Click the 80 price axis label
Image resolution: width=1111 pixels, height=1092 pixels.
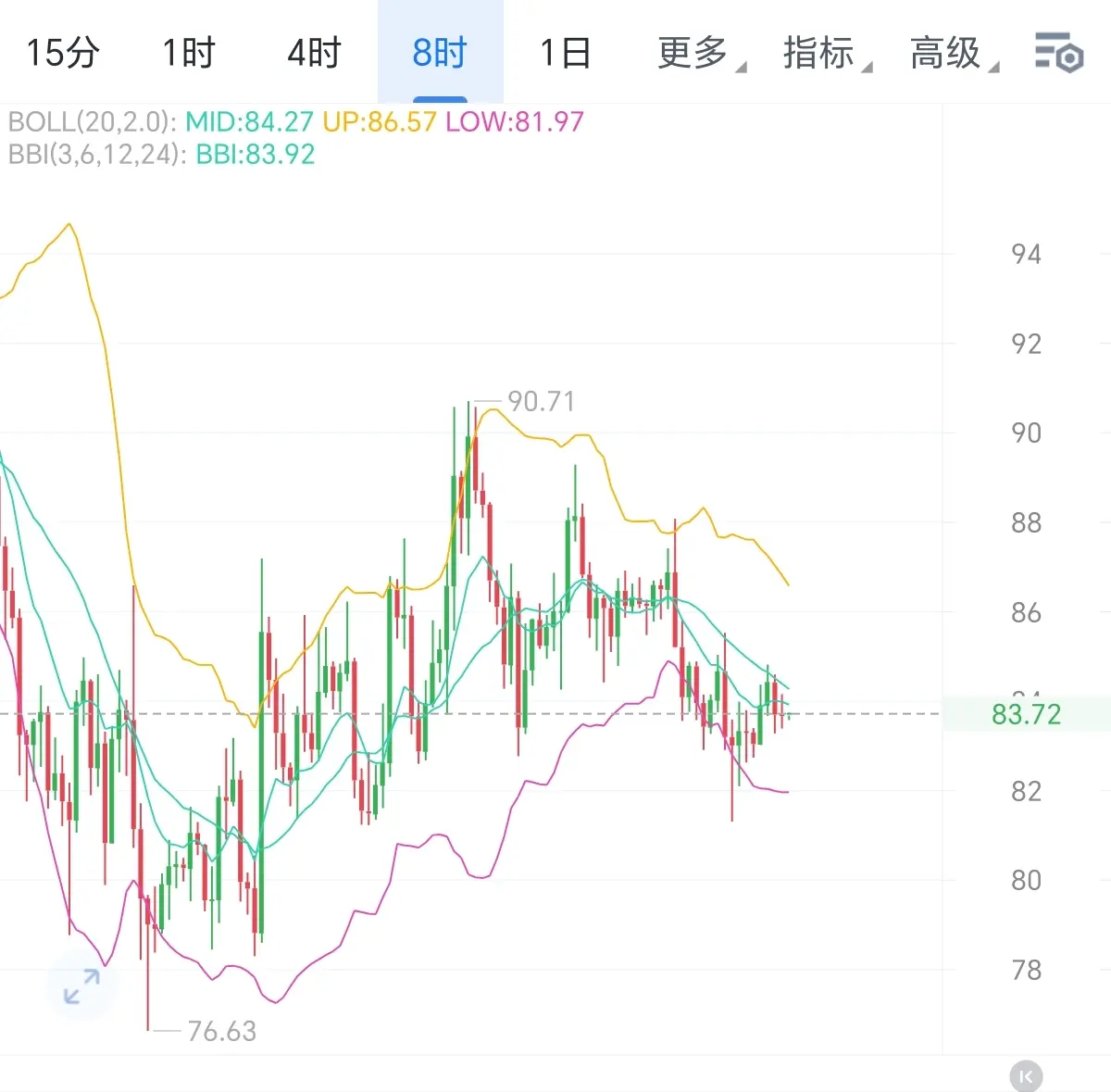[x=1026, y=880]
